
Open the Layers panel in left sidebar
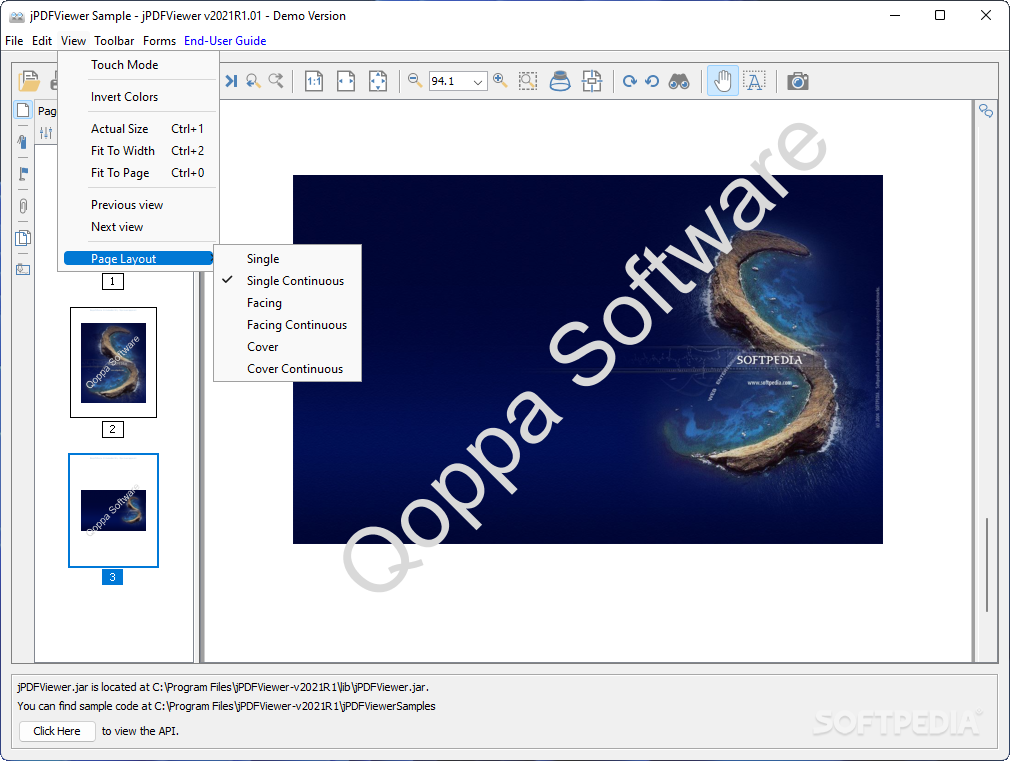tap(23, 238)
